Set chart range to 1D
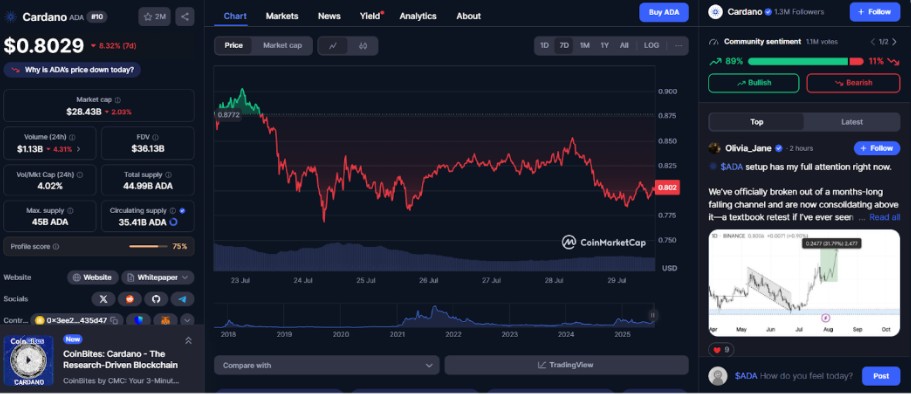This screenshot has height=394, width=911. 544,45
